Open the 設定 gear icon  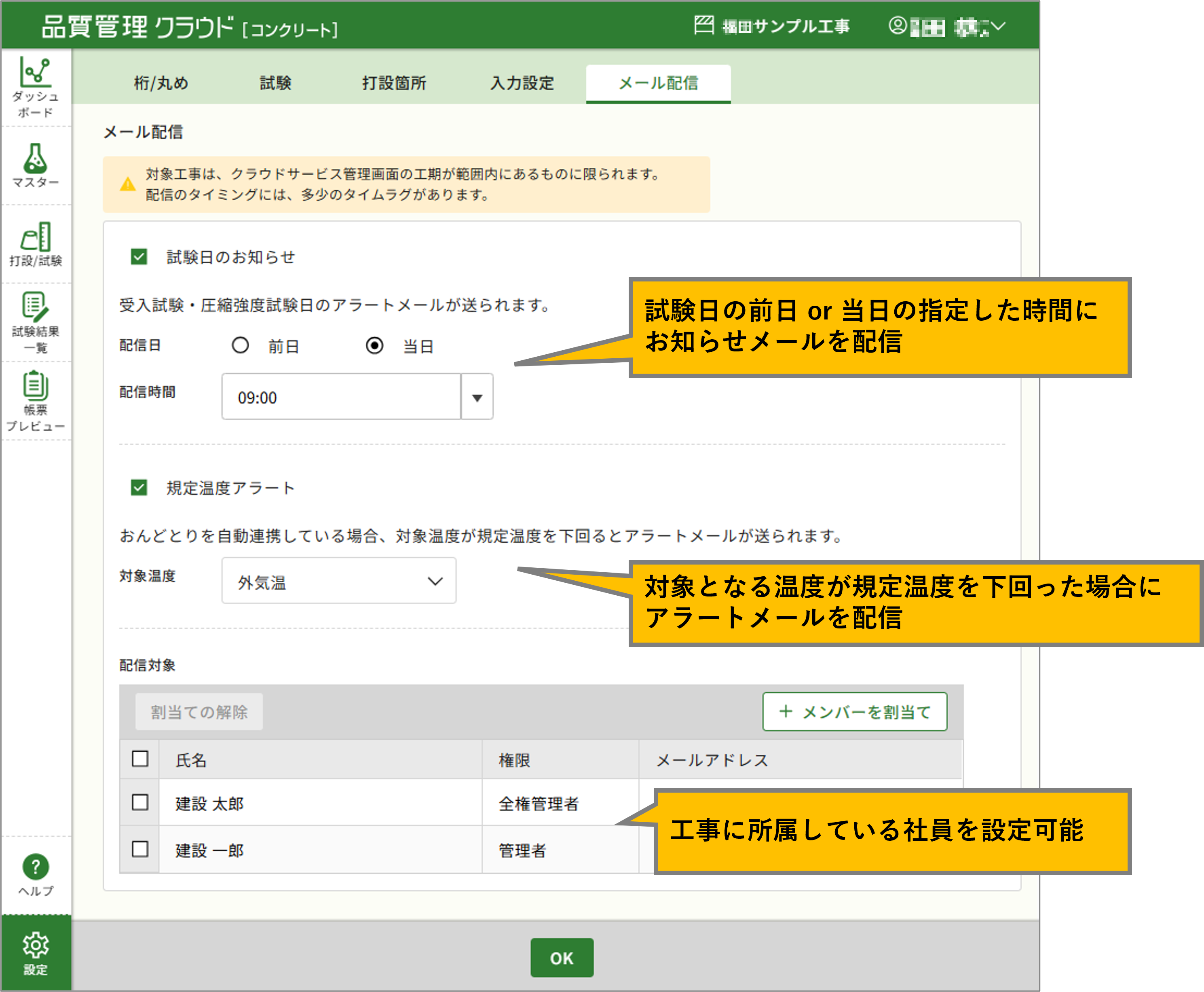point(36,946)
